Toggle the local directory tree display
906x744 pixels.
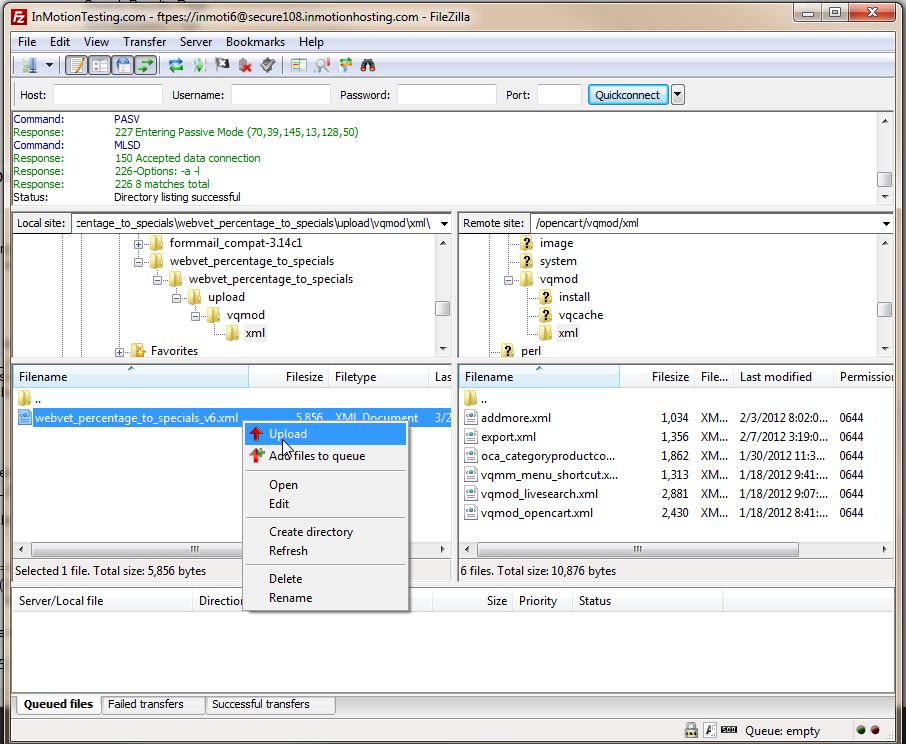point(99,66)
